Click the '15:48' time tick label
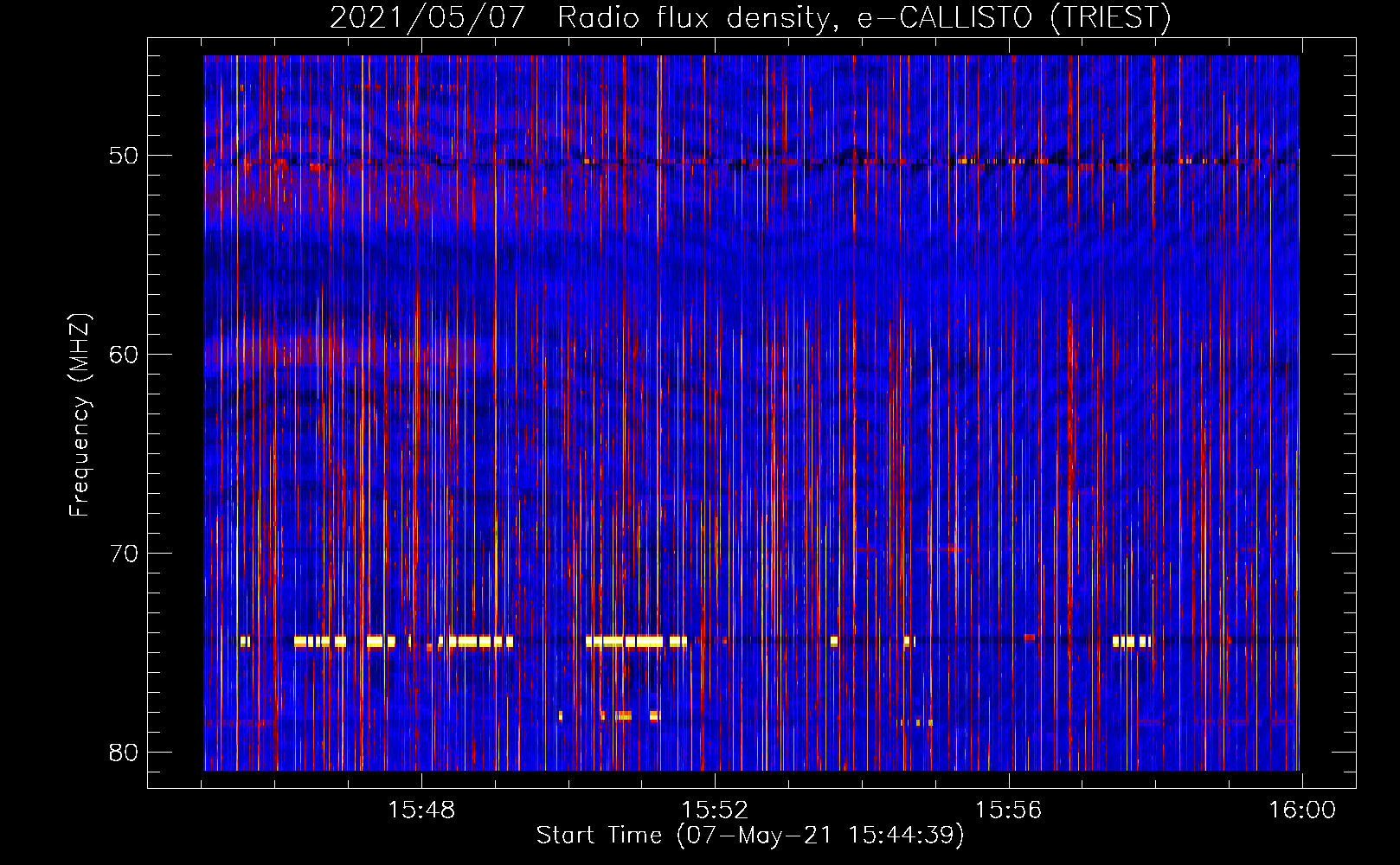The width and height of the screenshot is (1400, 865). (x=421, y=811)
